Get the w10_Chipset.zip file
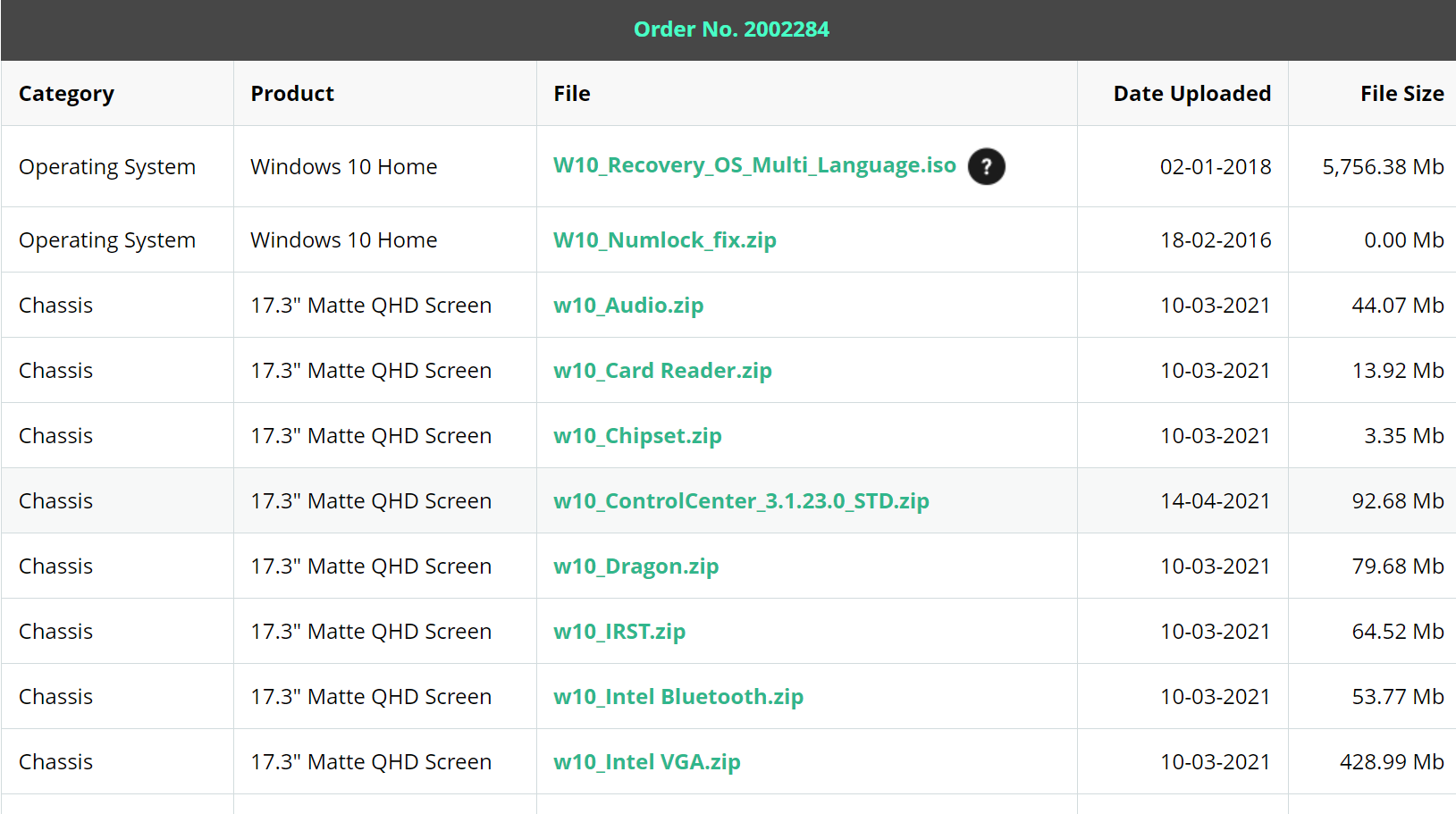The width and height of the screenshot is (1456, 814). (x=637, y=436)
